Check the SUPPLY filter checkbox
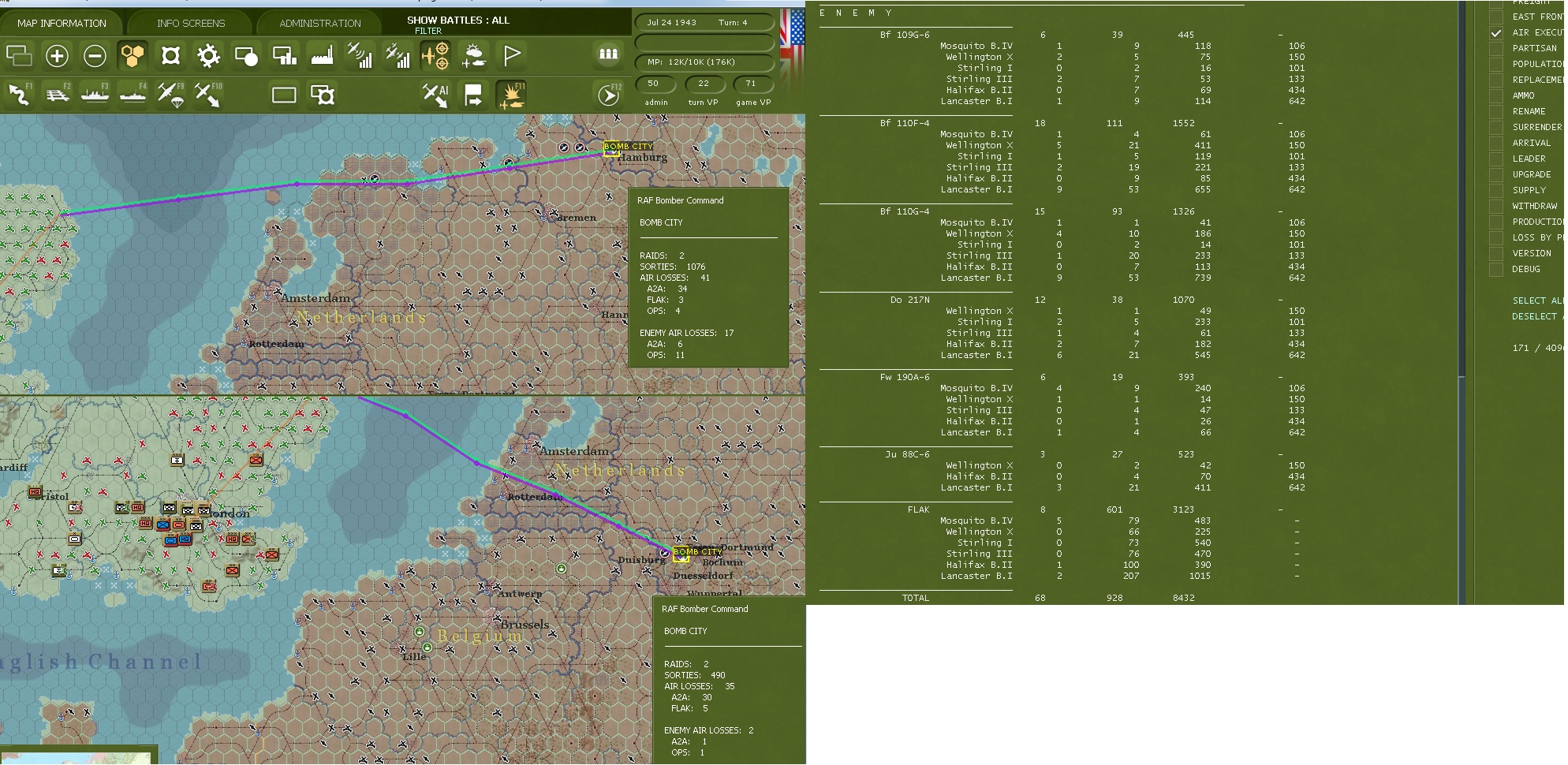The image size is (1568, 765). point(1495,190)
